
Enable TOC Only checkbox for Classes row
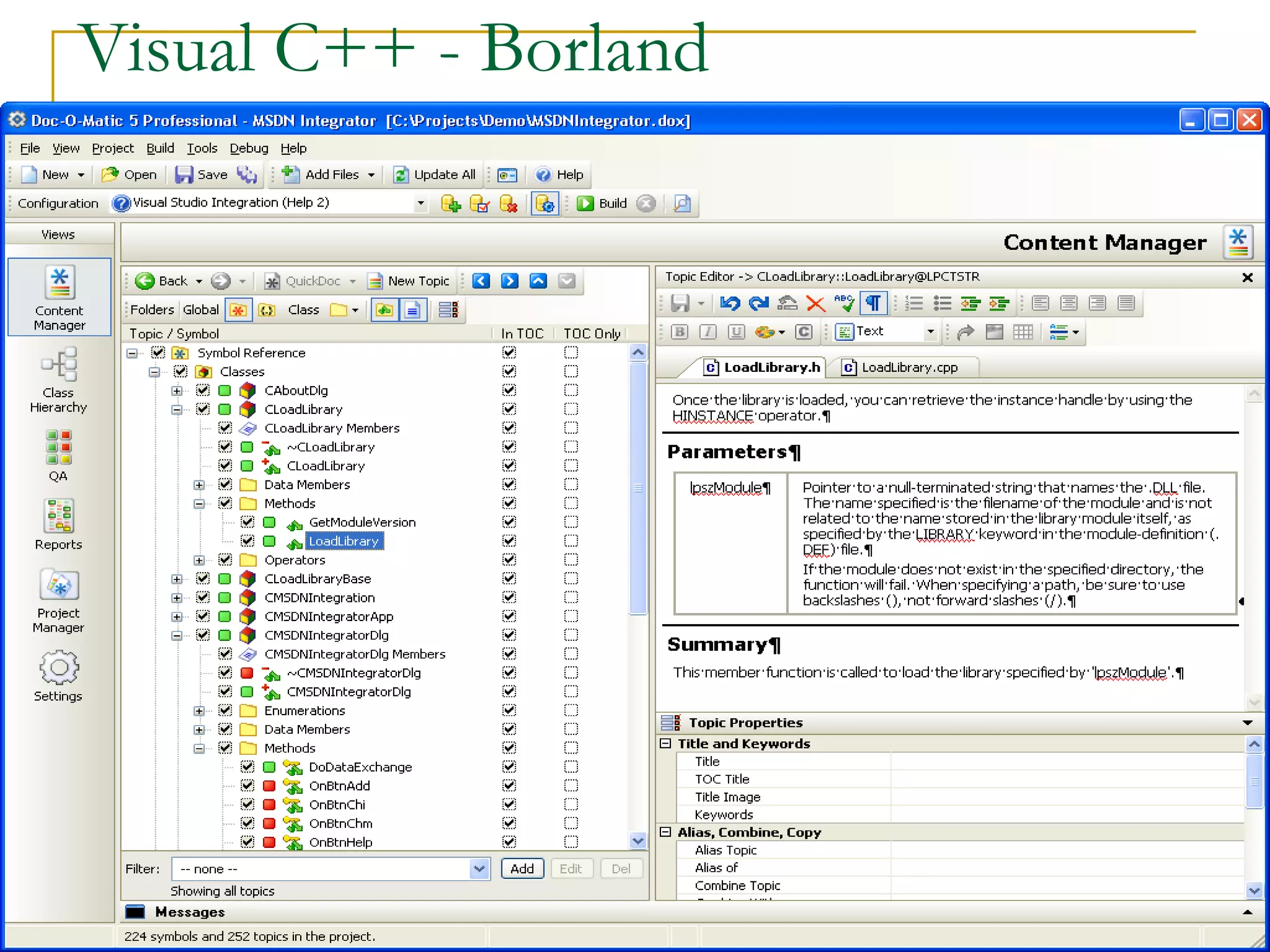point(571,371)
